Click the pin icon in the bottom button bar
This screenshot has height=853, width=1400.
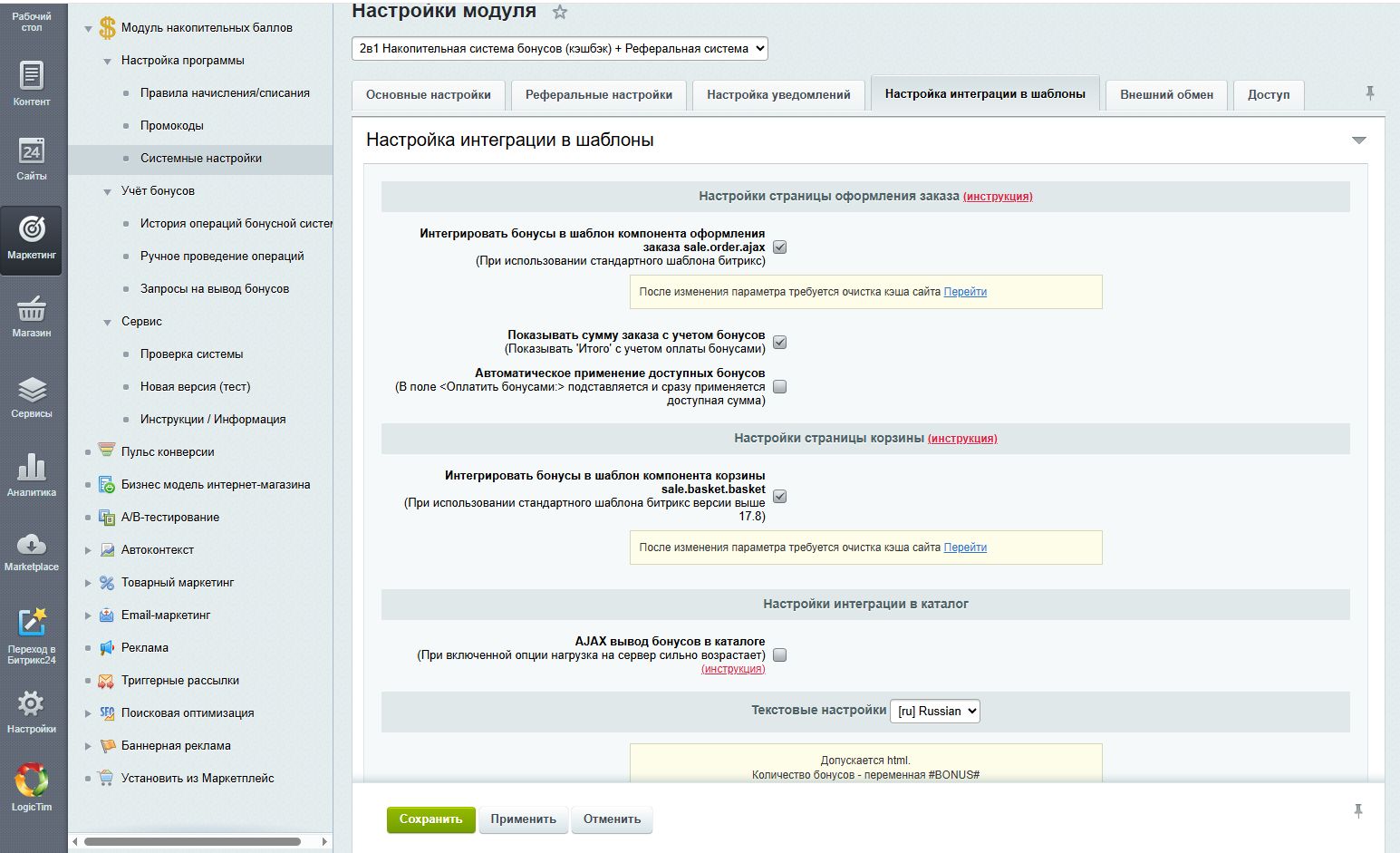tap(1358, 811)
